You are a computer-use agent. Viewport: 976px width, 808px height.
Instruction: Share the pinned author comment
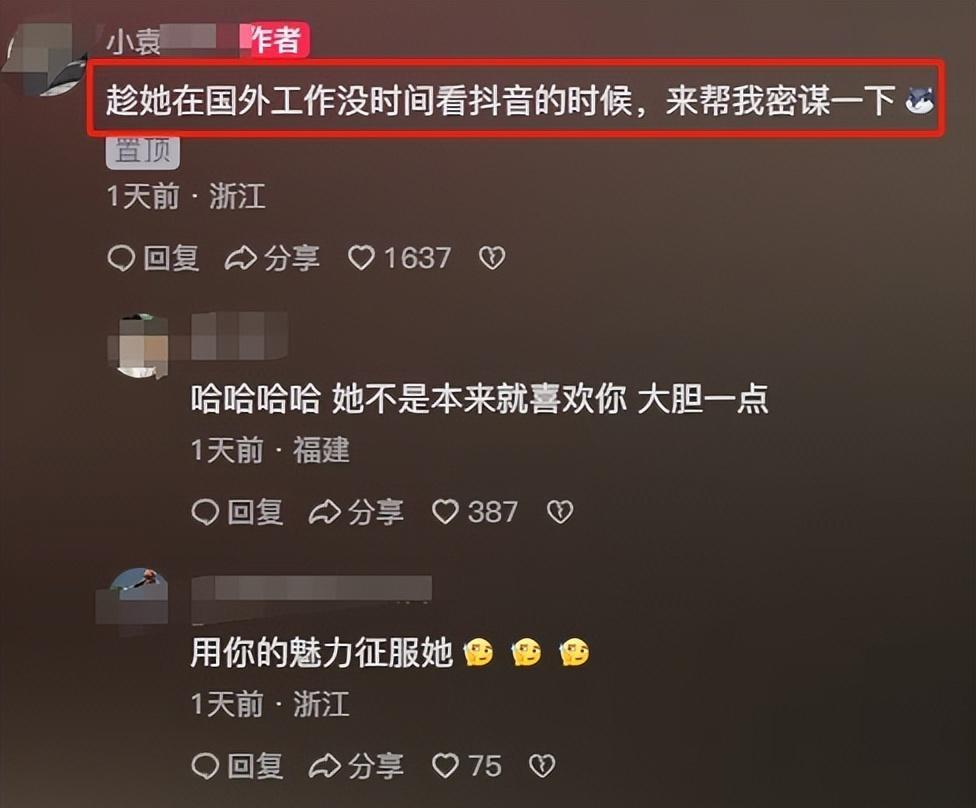[x=273, y=258]
